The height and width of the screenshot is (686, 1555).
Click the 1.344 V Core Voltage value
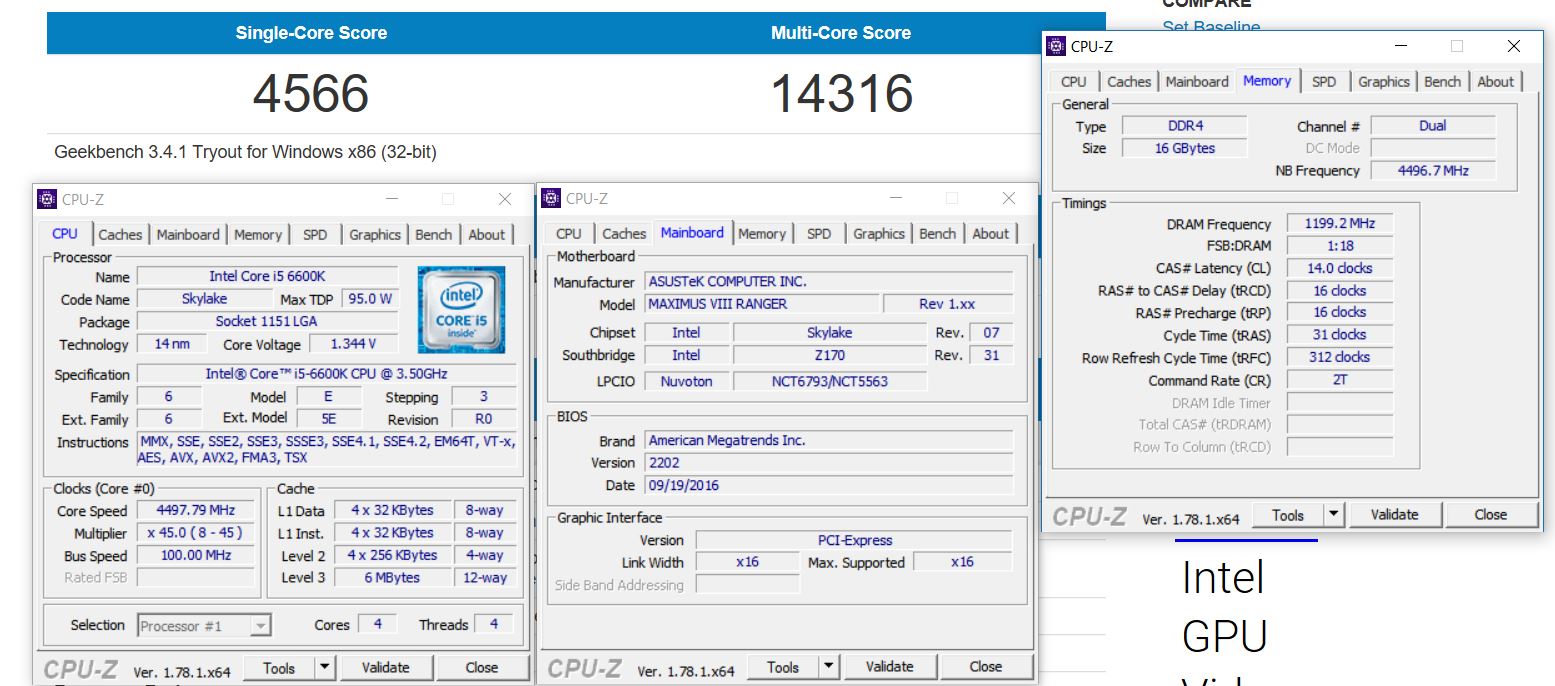353,344
